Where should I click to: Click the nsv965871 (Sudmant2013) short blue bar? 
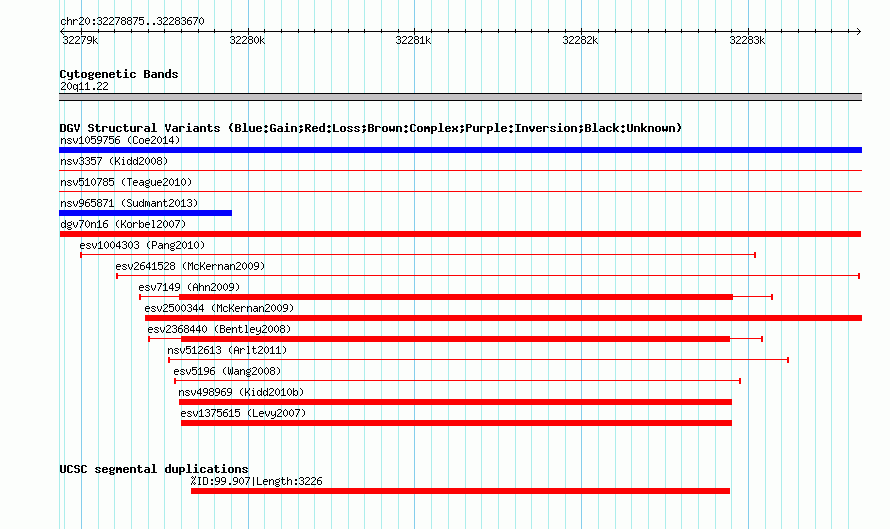pos(145,213)
